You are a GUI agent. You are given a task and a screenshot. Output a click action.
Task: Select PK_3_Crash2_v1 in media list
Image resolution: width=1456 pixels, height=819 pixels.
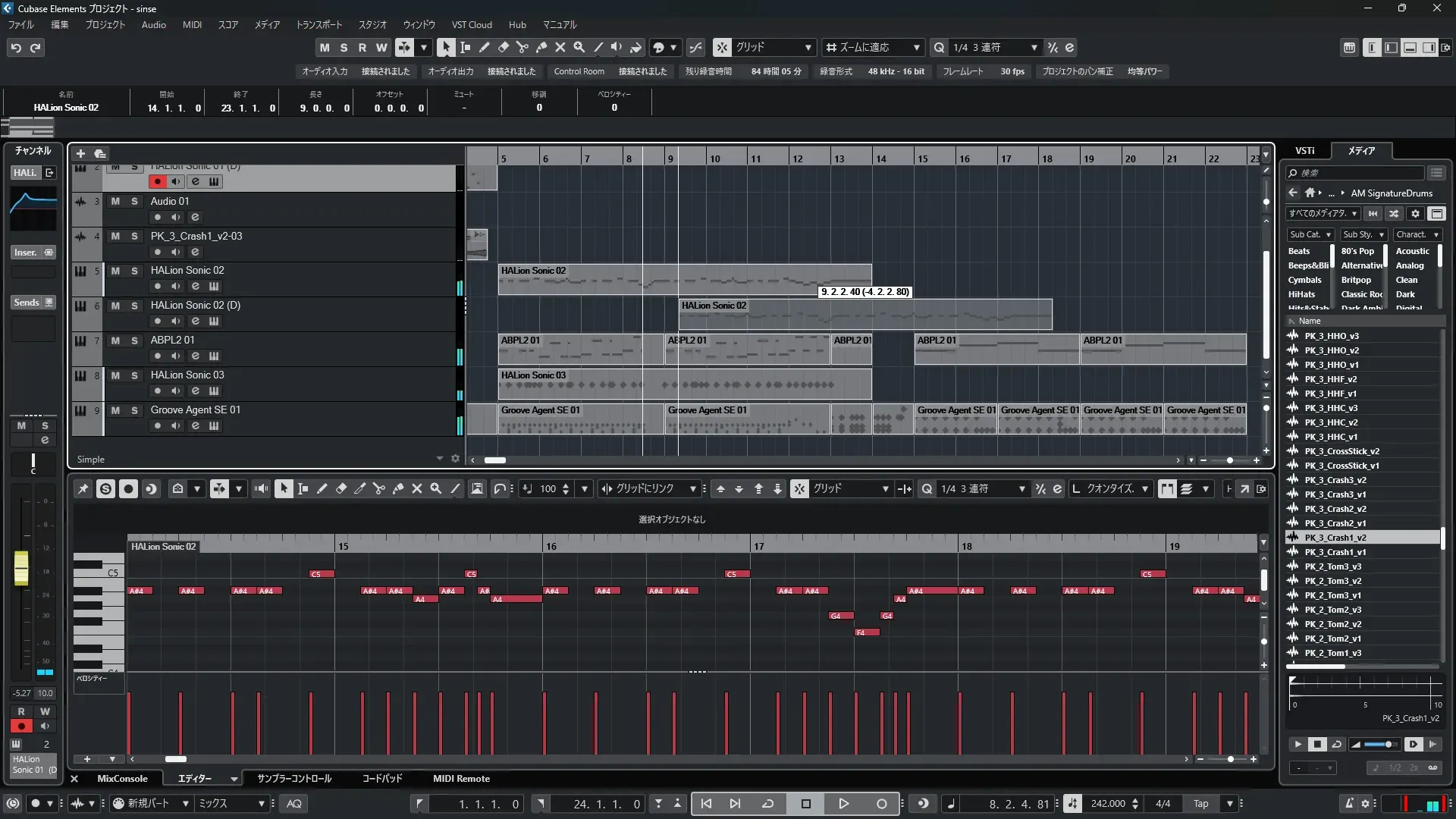(x=1335, y=523)
